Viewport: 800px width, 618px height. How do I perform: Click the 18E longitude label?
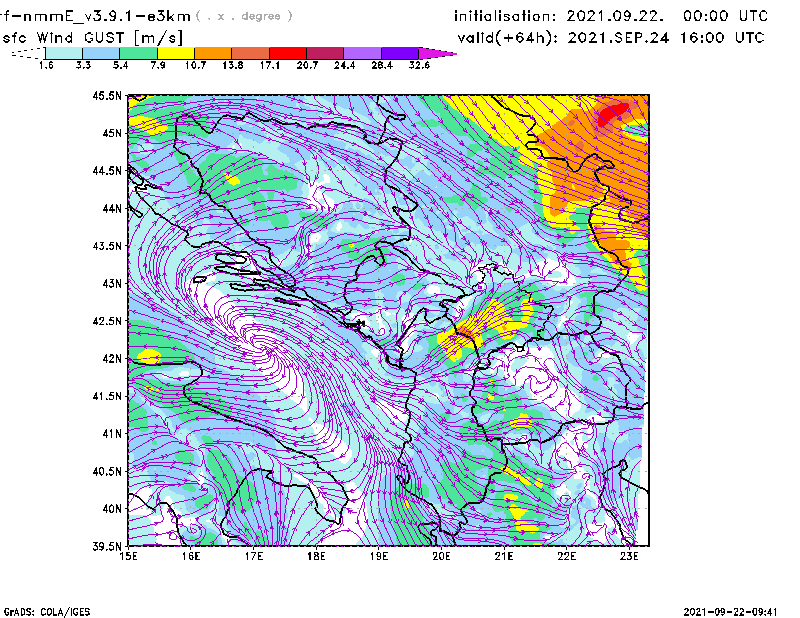tap(316, 556)
